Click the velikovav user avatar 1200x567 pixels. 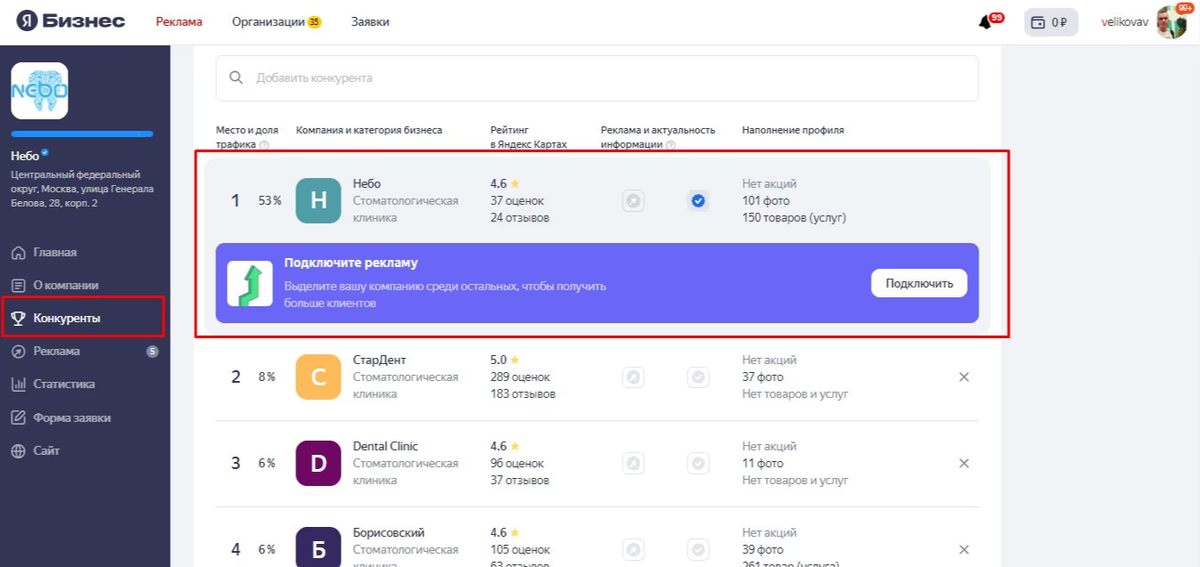[x=1171, y=22]
